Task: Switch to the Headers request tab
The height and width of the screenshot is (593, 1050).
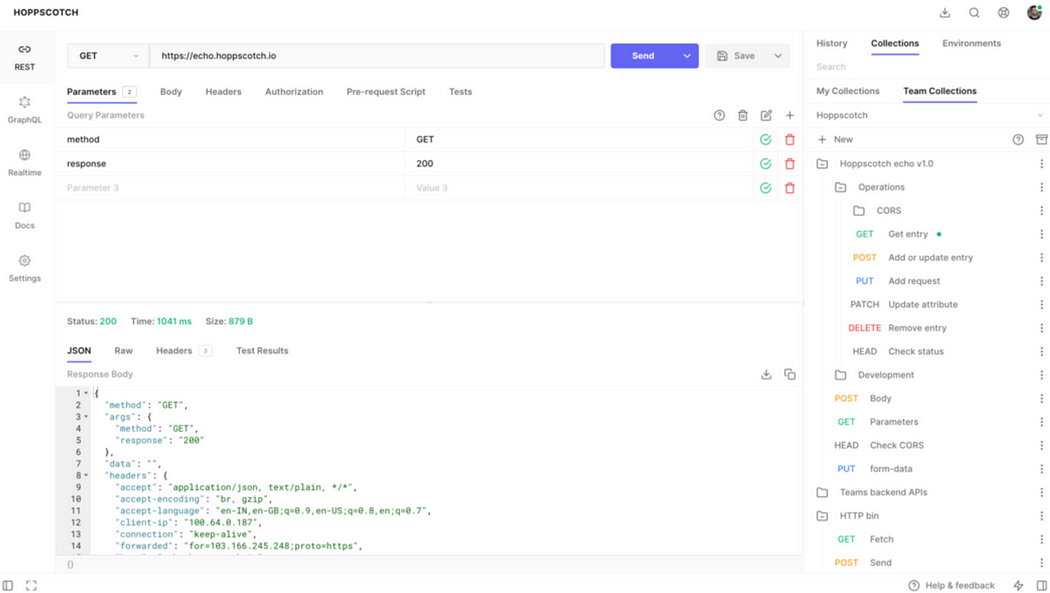Action: 223,92
